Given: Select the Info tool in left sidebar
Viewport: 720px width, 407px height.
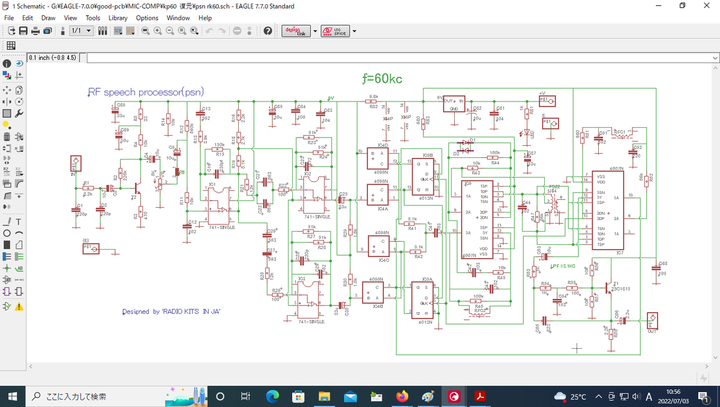Looking at the screenshot, I should pyautogui.click(x=7, y=64).
